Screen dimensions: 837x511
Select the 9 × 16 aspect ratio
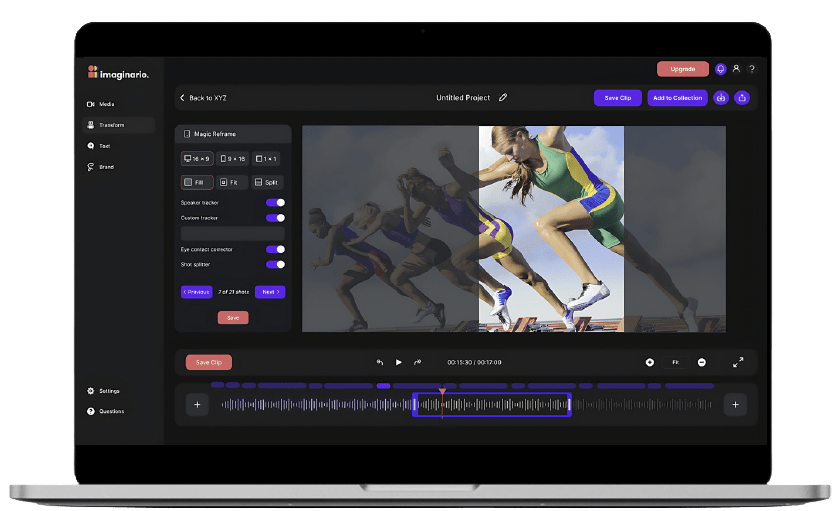click(233, 159)
